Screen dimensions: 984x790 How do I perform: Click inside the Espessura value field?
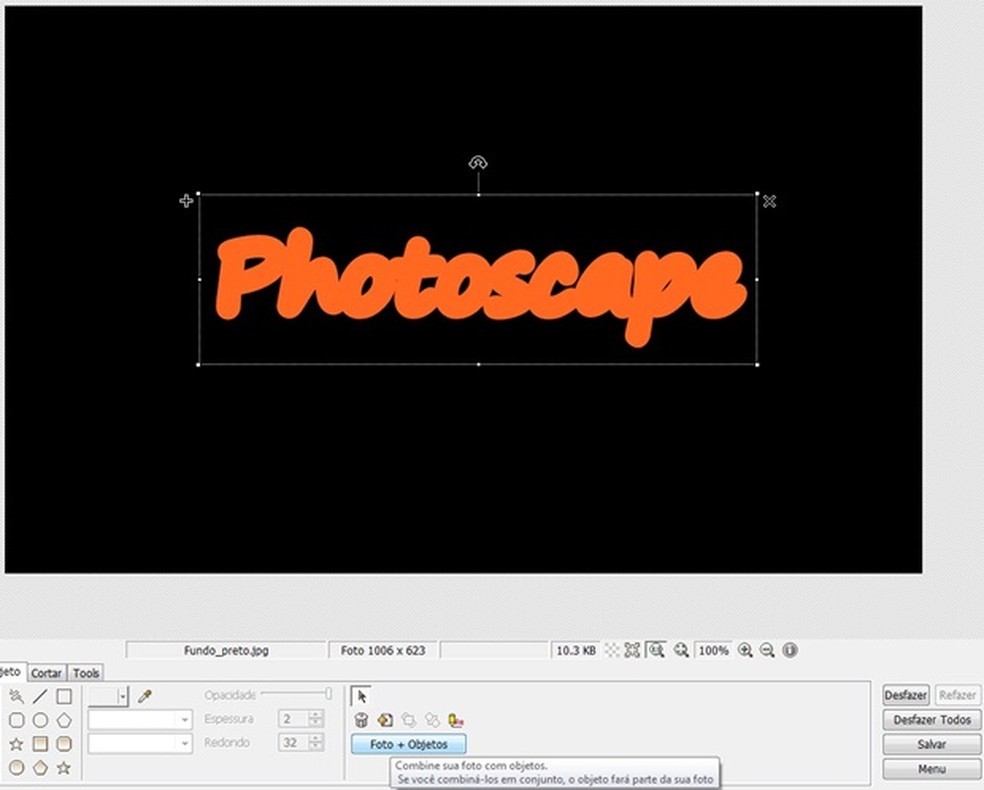(x=294, y=719)
